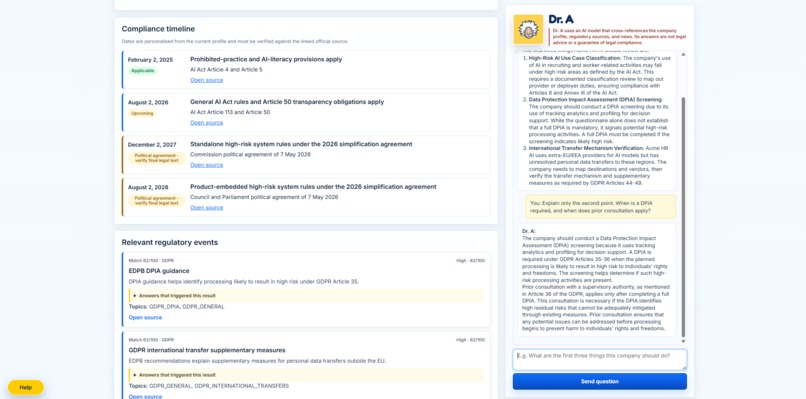Click International Transfer Mechanism Verification item
The height and width of the screenshot is (399, 806).
[599, 166]
